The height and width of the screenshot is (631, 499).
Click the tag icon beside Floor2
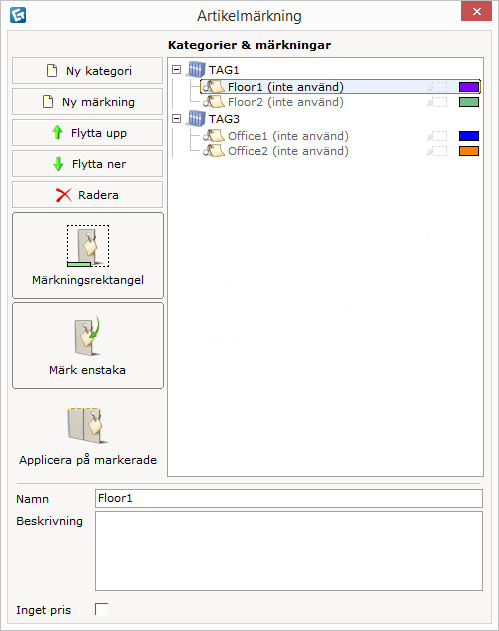click(x=214, y=102)
